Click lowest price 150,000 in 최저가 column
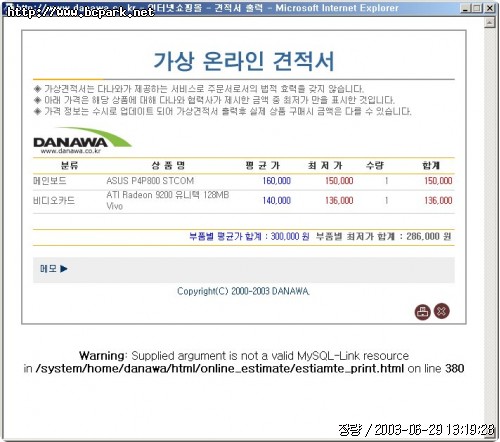This screenshot has width=500, height=442. [339, 181]
